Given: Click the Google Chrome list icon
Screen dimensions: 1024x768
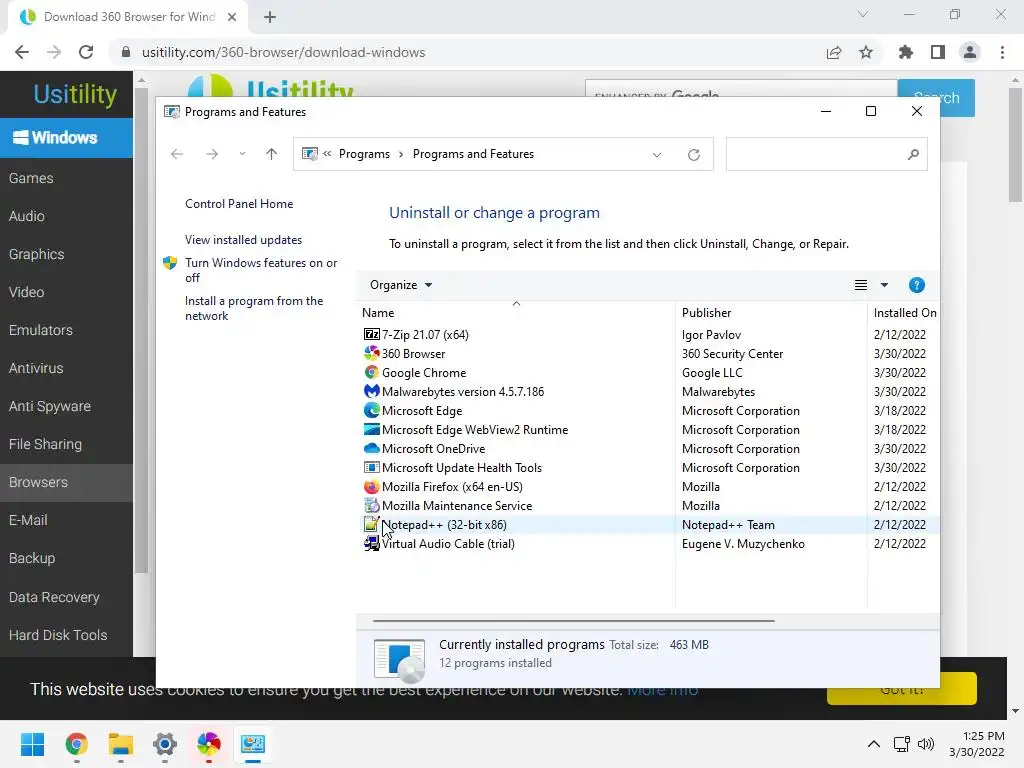Looking at the screenshot, I should (x=372, y=372).
